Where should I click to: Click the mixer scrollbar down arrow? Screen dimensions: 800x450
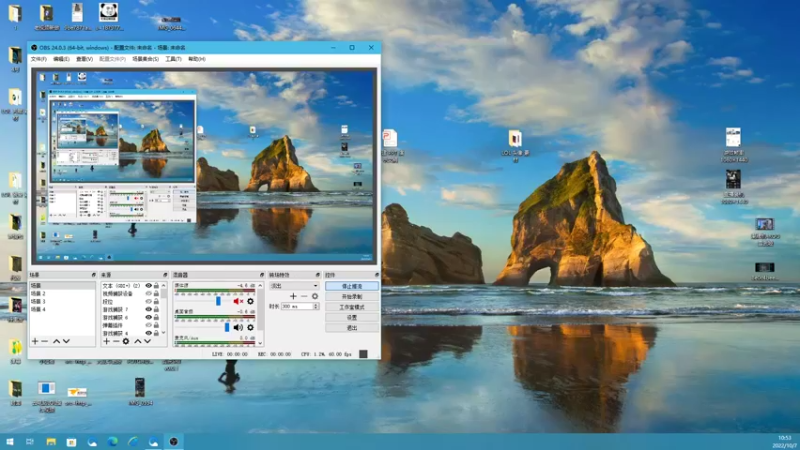tap(260, 343)
